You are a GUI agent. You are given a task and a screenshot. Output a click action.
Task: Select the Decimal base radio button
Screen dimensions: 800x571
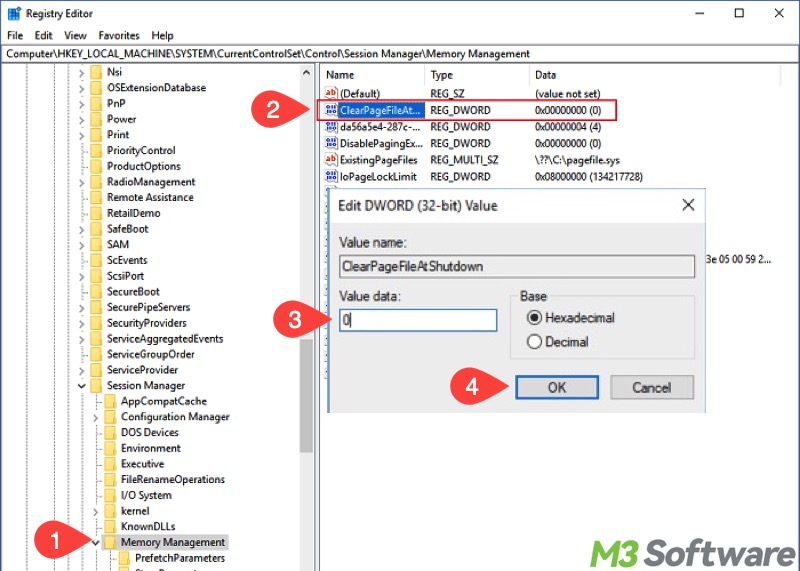[x=534, y=342]
